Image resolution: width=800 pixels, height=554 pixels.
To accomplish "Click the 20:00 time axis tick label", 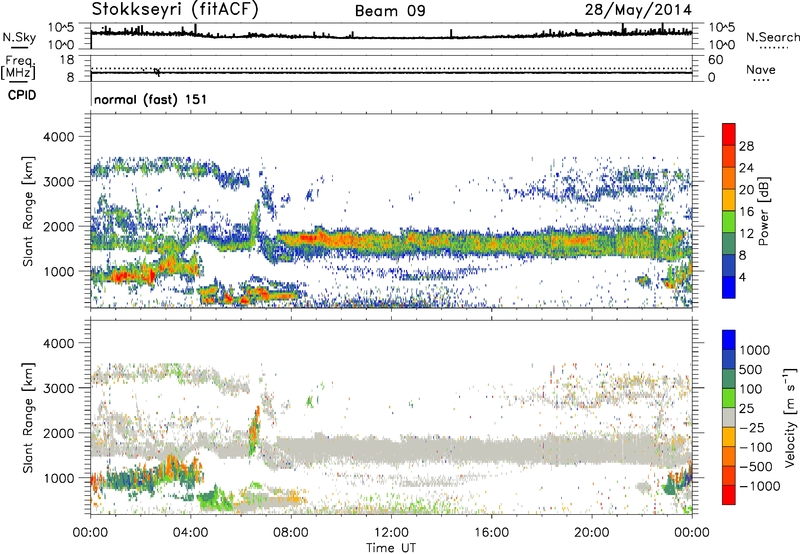I will pos(592,533).
